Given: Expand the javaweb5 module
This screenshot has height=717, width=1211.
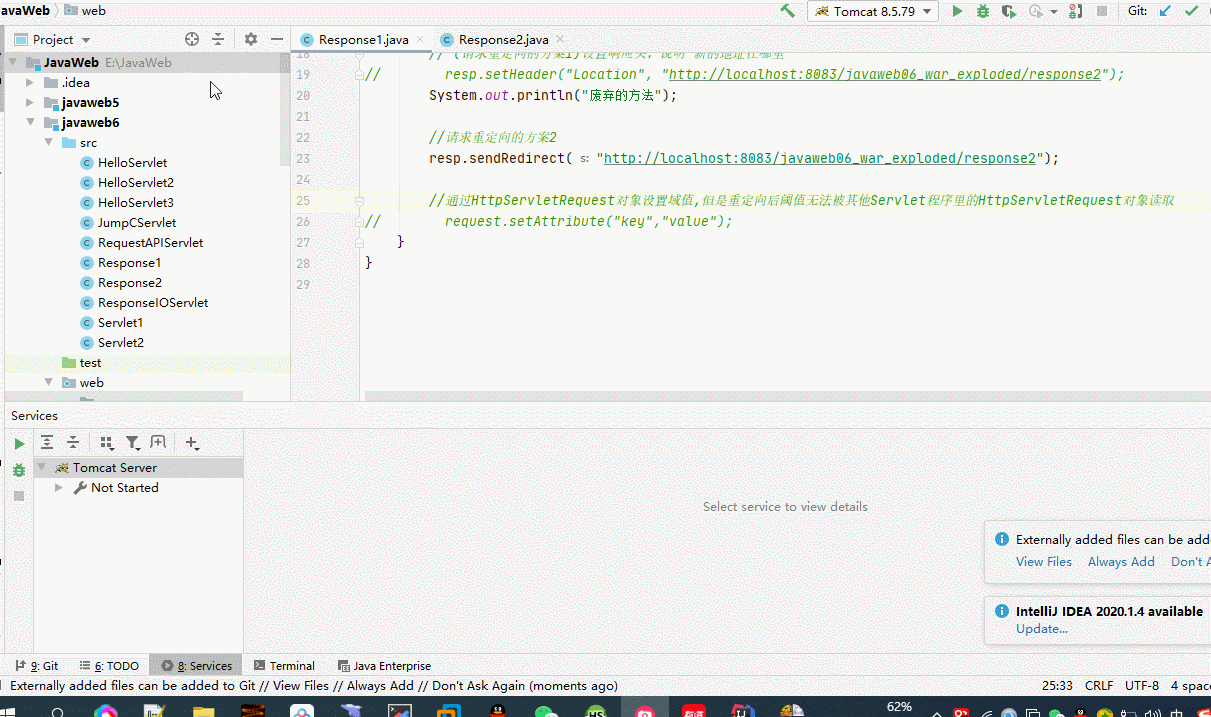Looking at the screenshot, I should 30,102.
